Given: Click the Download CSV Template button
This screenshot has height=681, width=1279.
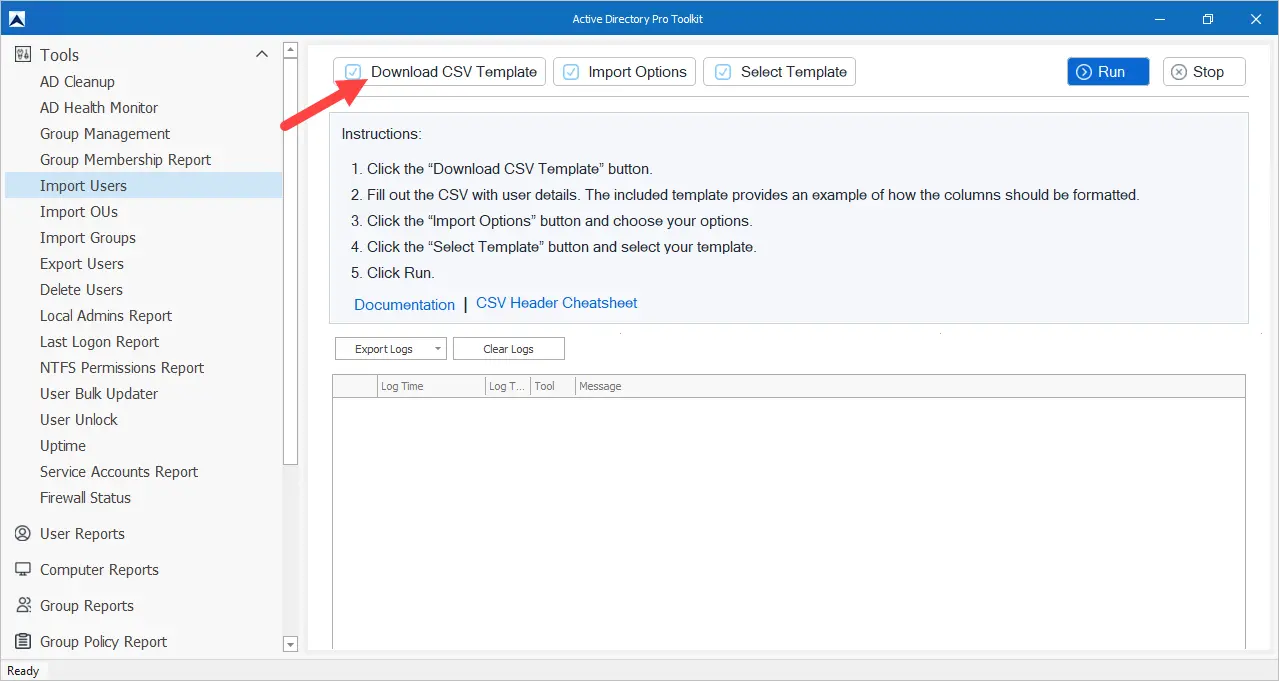Looking at the screenshot, I should (x=439, y=72).
